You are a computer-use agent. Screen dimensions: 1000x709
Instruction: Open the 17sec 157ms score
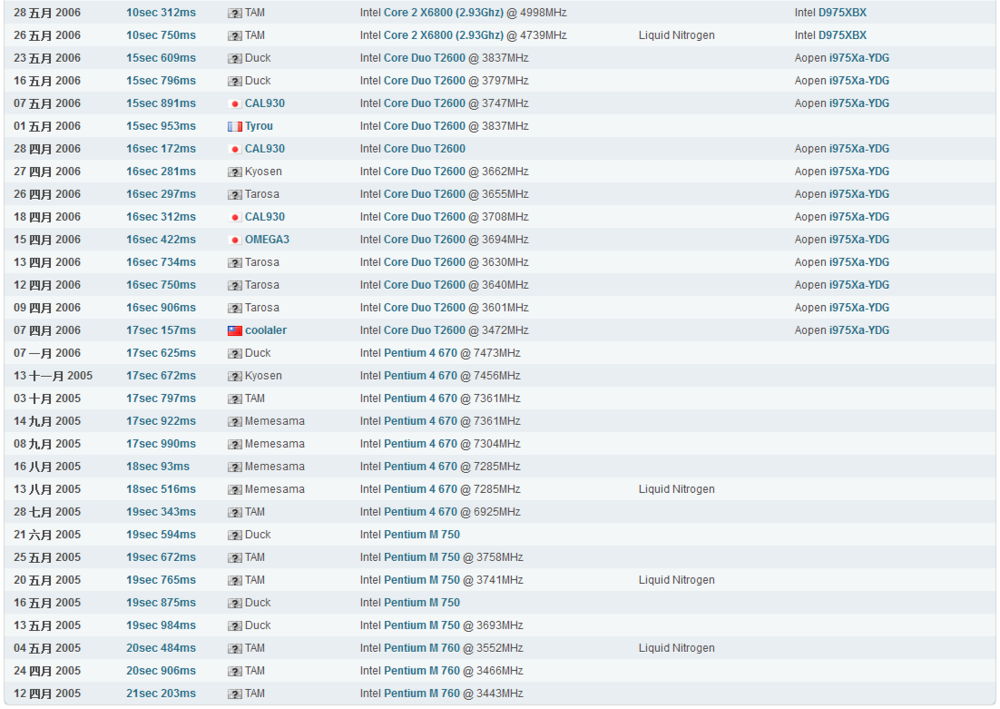pyautogui.click(x=161, y=330)
